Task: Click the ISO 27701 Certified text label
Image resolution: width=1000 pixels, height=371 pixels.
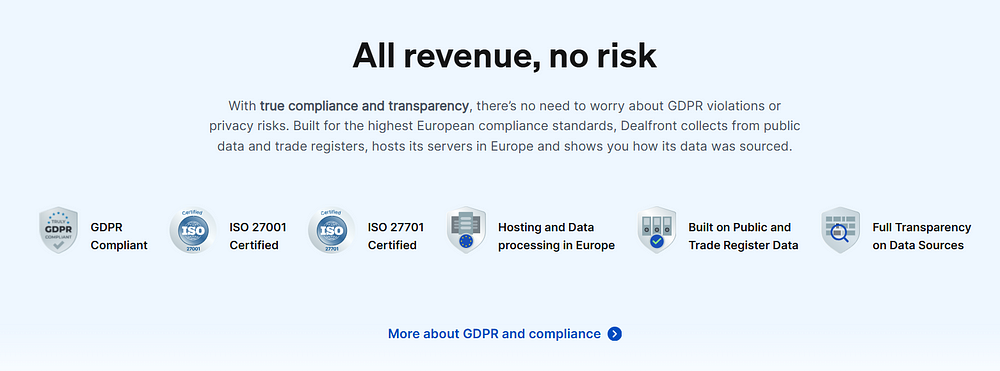Action: [396, 236]
